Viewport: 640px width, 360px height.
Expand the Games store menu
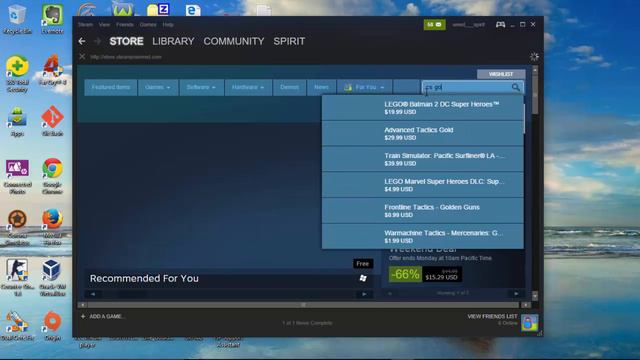(x=158, y=87)
